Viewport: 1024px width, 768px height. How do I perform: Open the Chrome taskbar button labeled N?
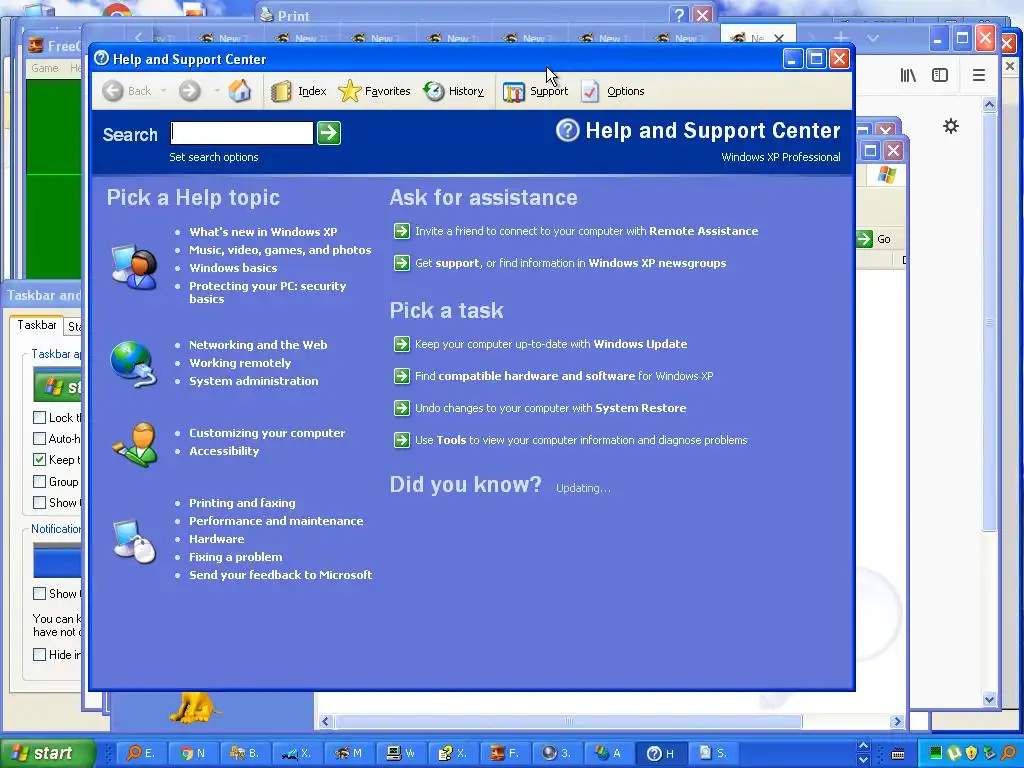[193, 753]
